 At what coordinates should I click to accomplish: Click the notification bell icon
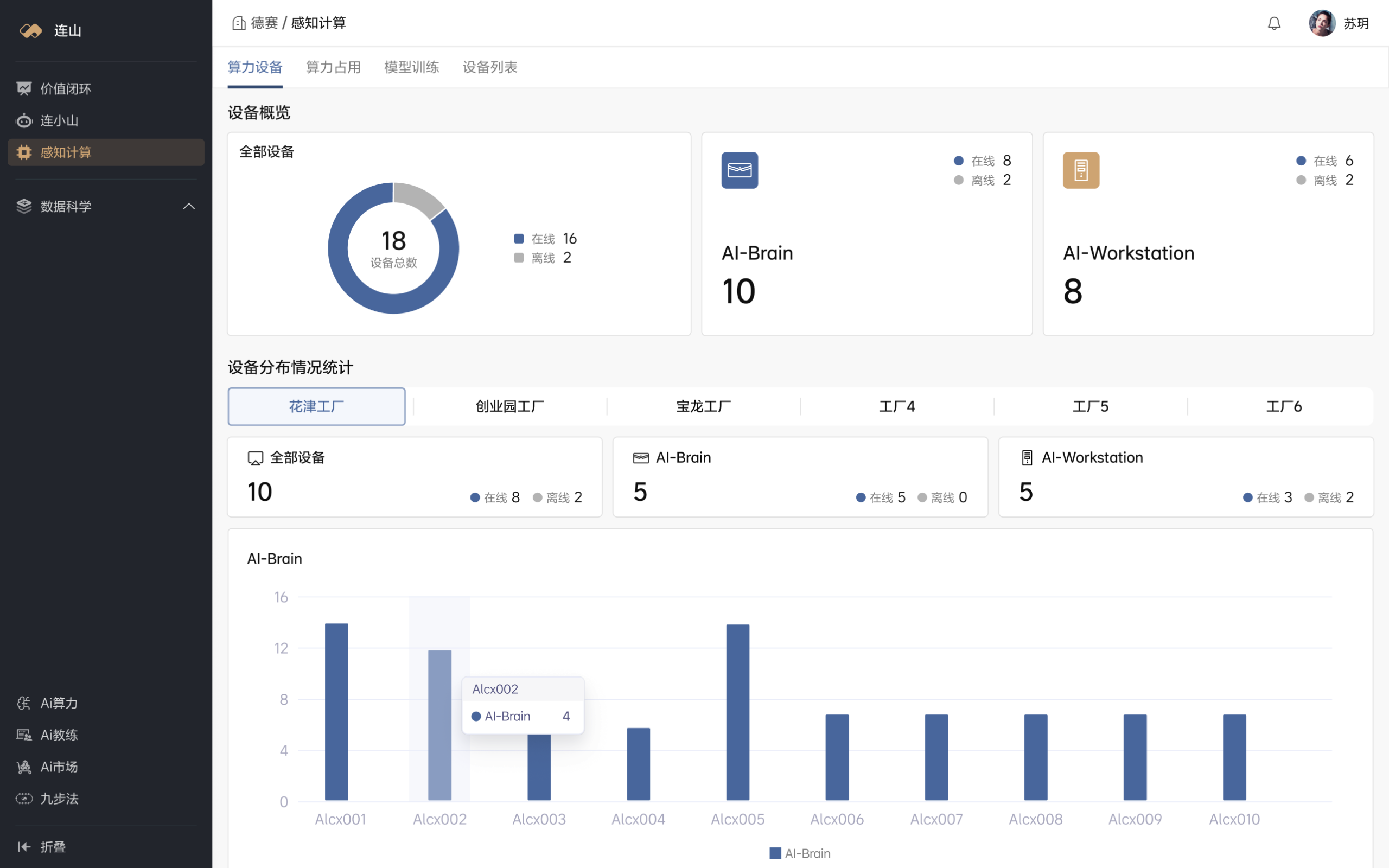pos(1274,23)
